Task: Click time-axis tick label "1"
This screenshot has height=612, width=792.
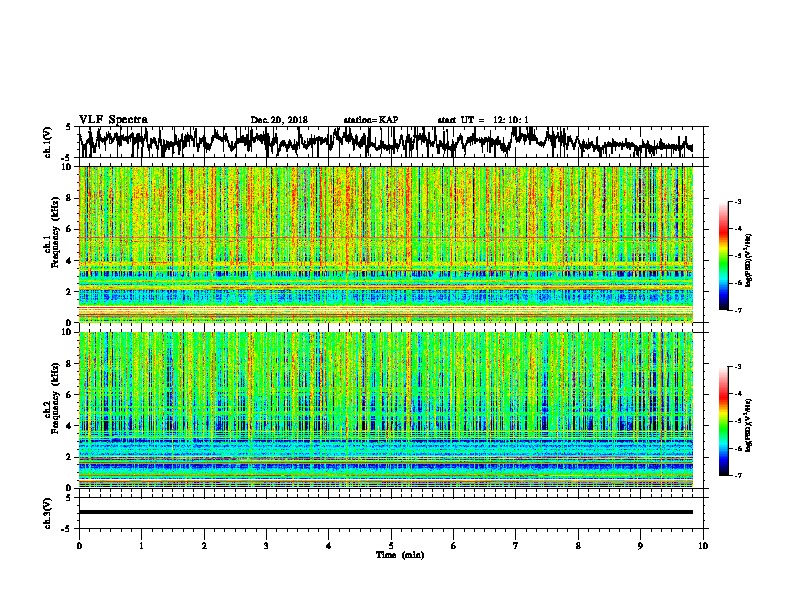Action: (x=141, y=546)
